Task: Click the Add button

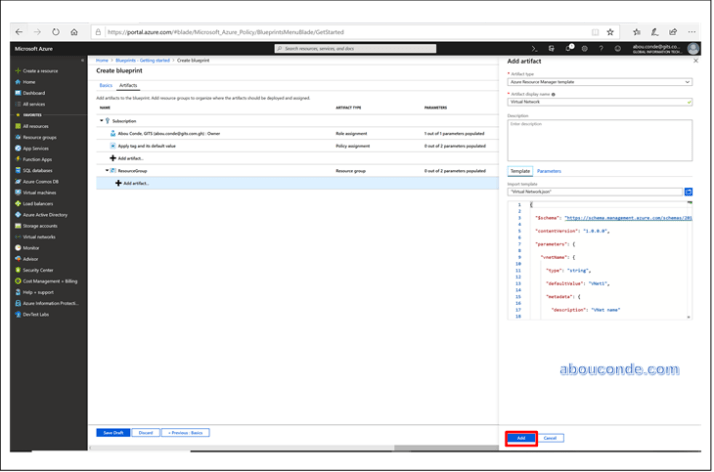Action: (520, 438)
